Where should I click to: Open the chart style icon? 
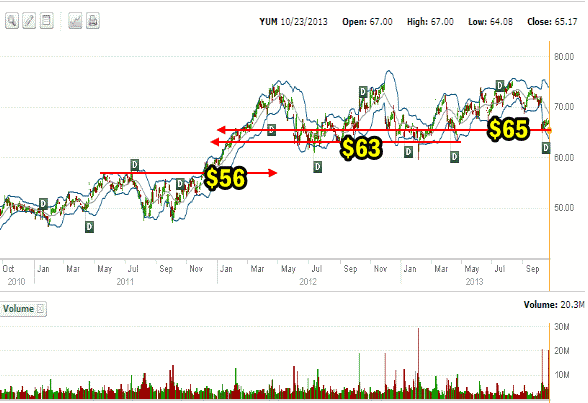[75, 21]
